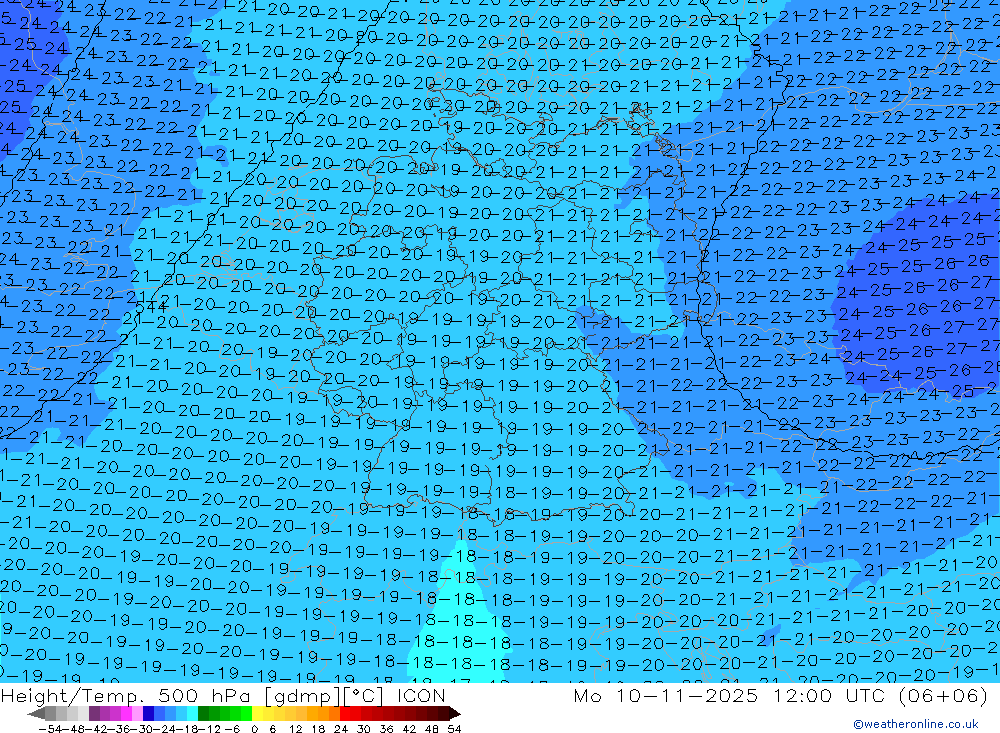Pick the cyan swatch left of green
Image resolution: width=1000 pixels, height=733 pixels.
(192, 713)
